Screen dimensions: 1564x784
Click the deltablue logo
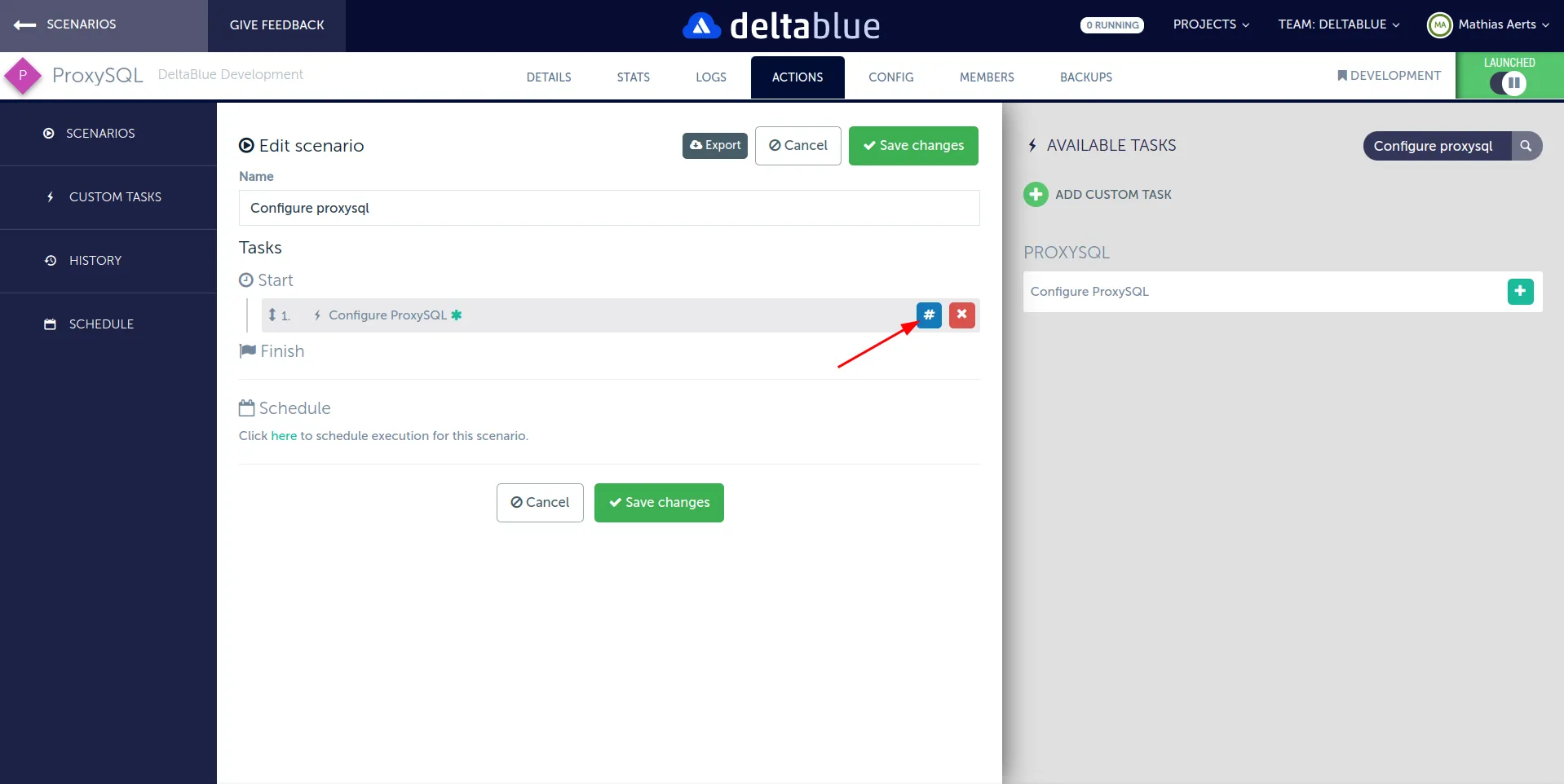[x=780, y=24]
